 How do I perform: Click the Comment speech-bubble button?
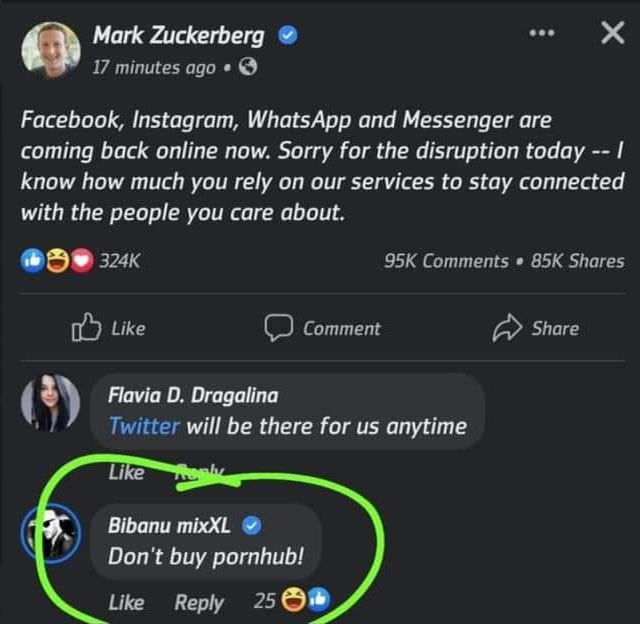[322, 328]
